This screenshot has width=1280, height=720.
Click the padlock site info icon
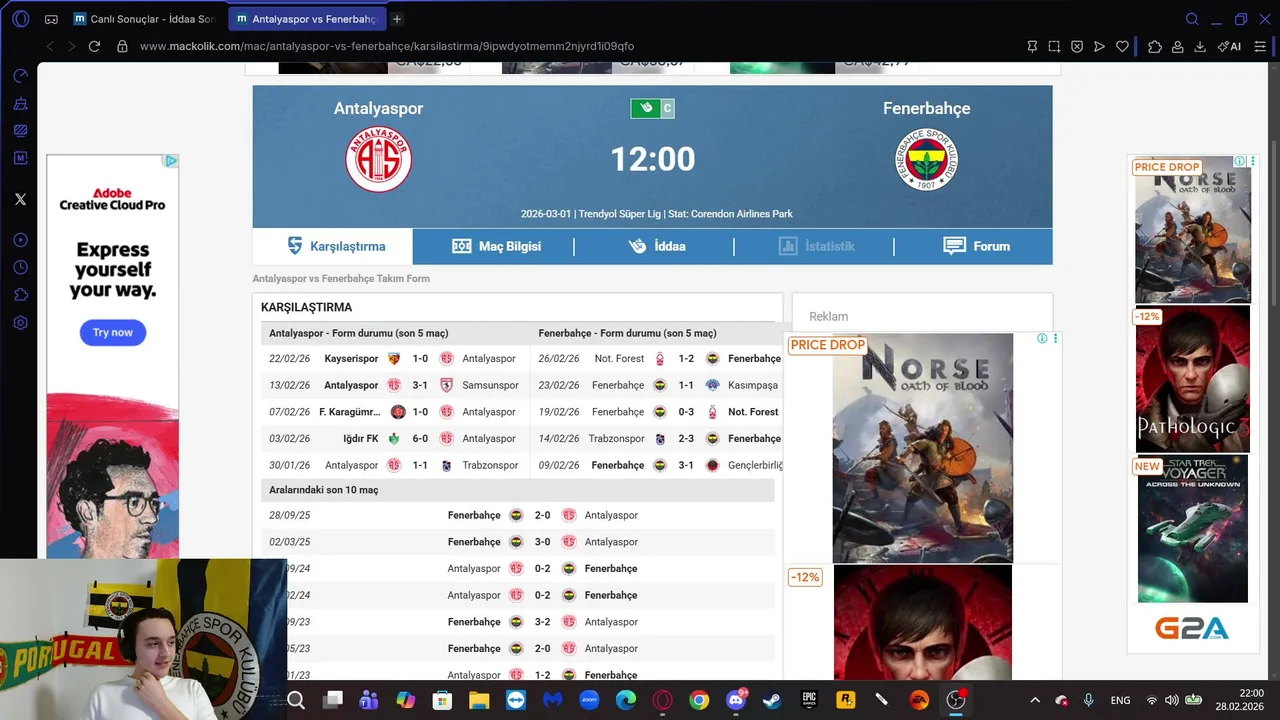tap(122, 46)
